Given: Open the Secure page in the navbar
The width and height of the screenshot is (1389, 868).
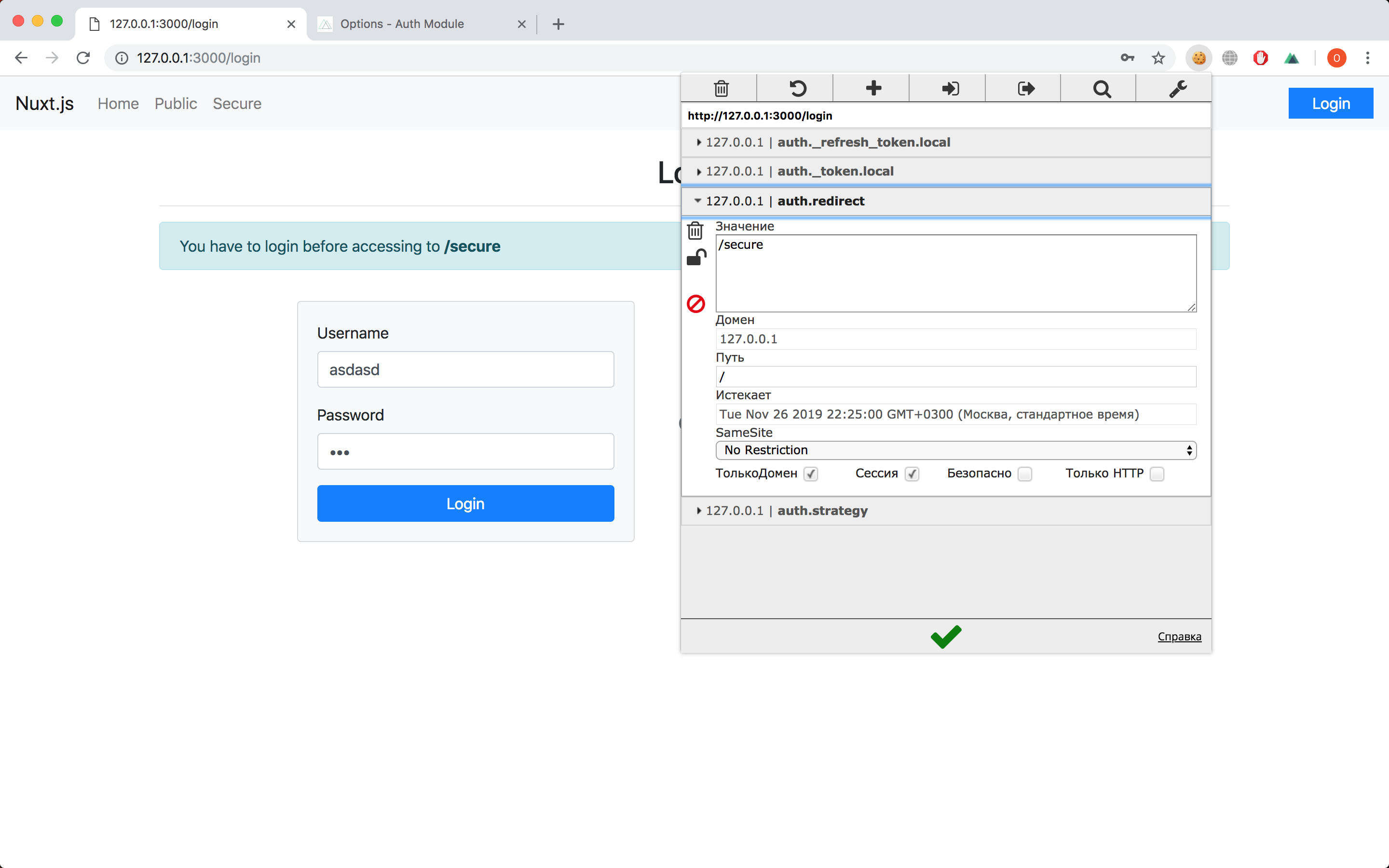Looking at the screenshot, I should 238,103.
